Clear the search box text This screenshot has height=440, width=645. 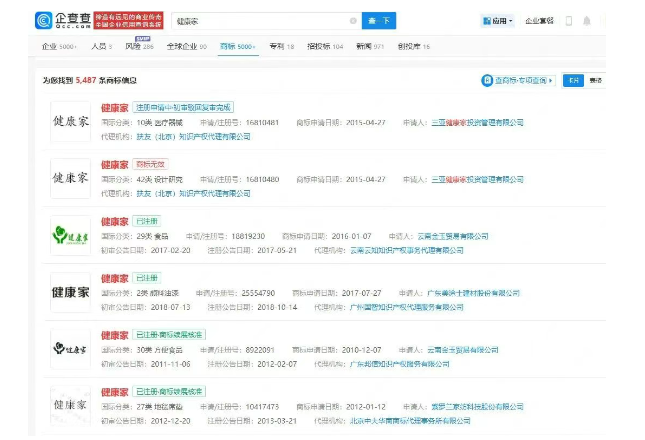tap(353, 21)
